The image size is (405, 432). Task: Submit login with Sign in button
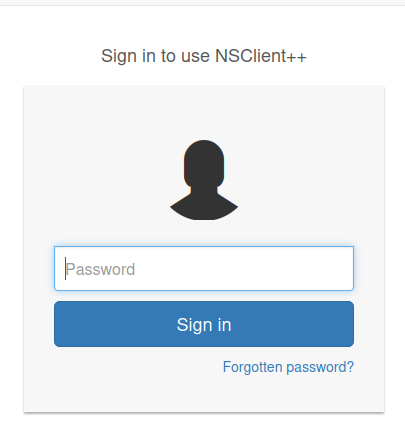click(204, 324)
